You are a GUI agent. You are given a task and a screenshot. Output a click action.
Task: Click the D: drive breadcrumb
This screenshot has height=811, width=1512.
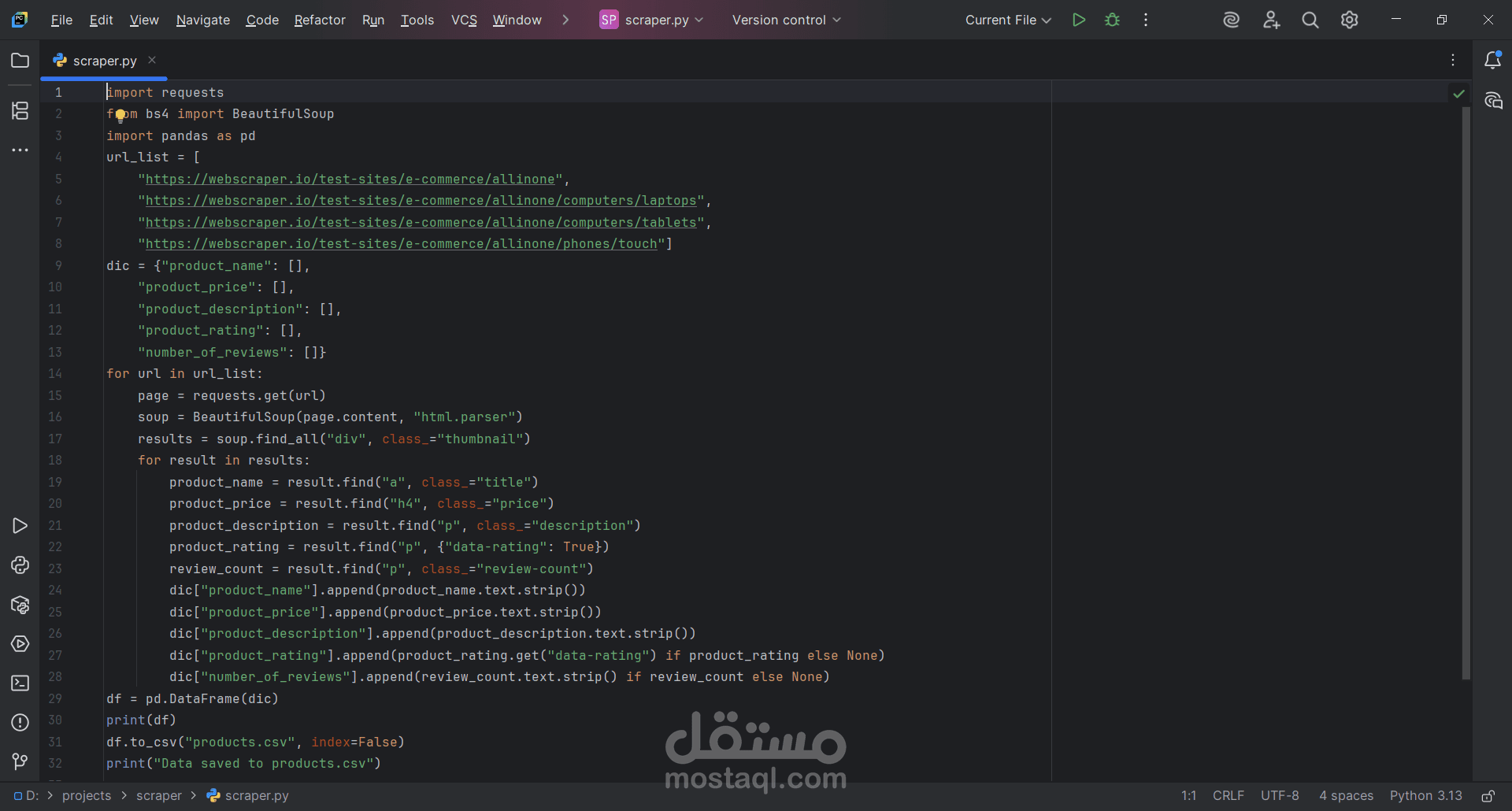(26, 796)
